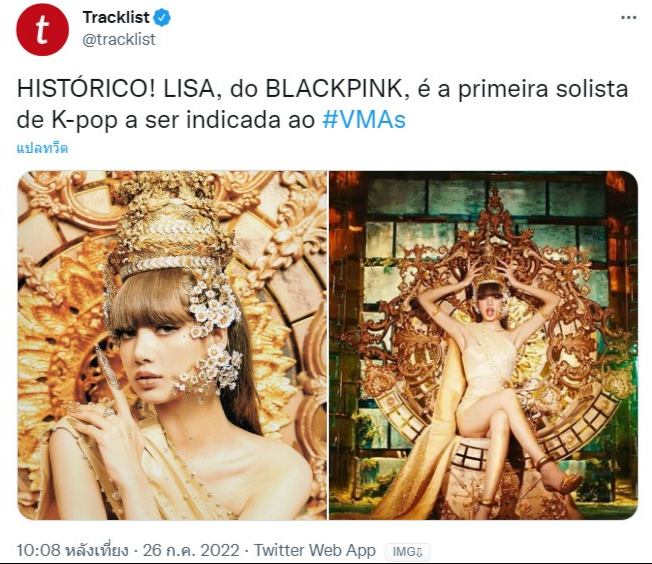The height and width of the screenshot is (564, 652).
Task: Open the Twitter Web App source link
Action: point(315,550)
